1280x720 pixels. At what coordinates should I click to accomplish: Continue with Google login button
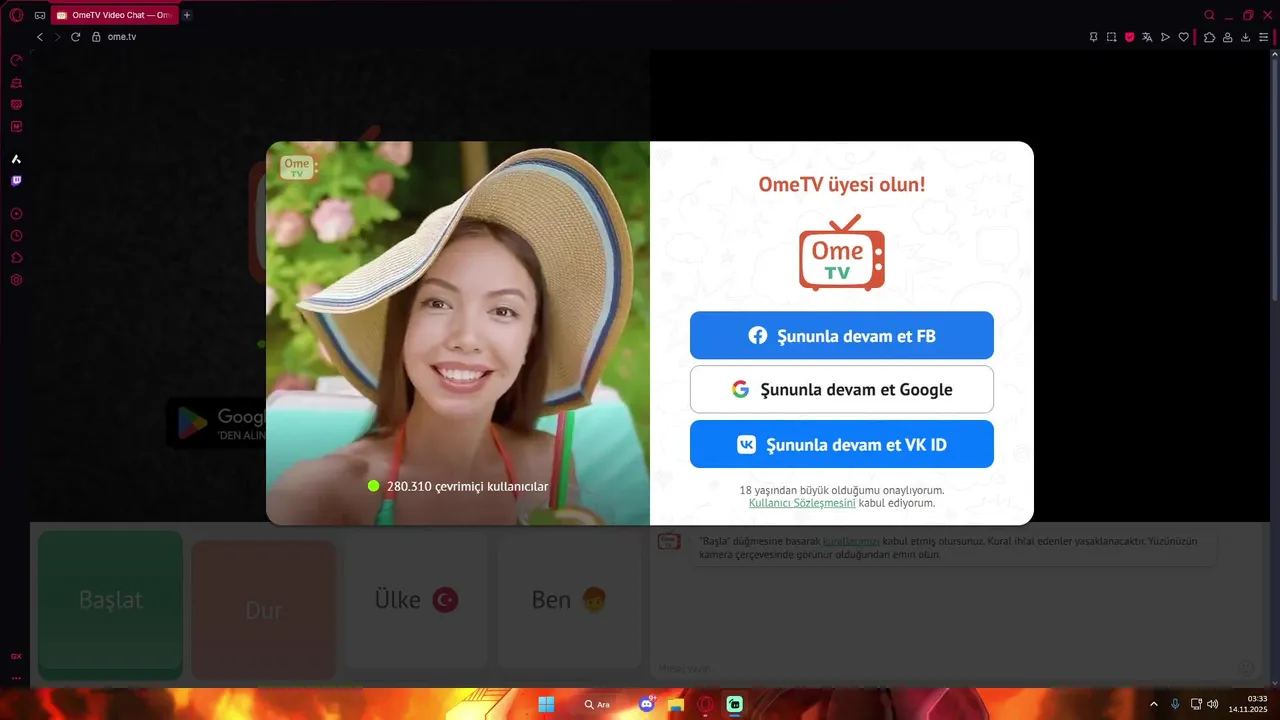842,389
